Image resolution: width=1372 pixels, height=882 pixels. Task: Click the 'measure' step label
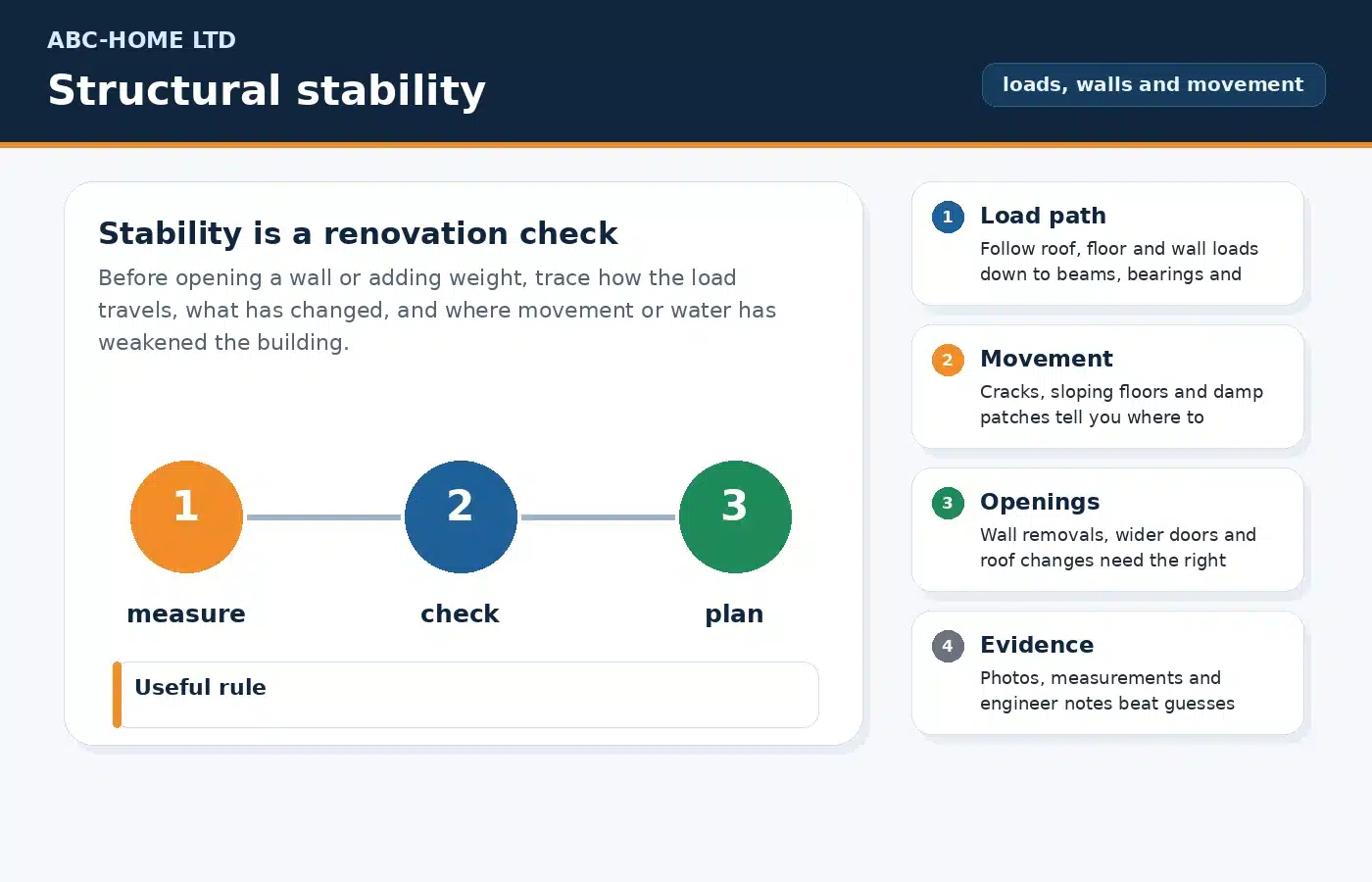(186, 613)
